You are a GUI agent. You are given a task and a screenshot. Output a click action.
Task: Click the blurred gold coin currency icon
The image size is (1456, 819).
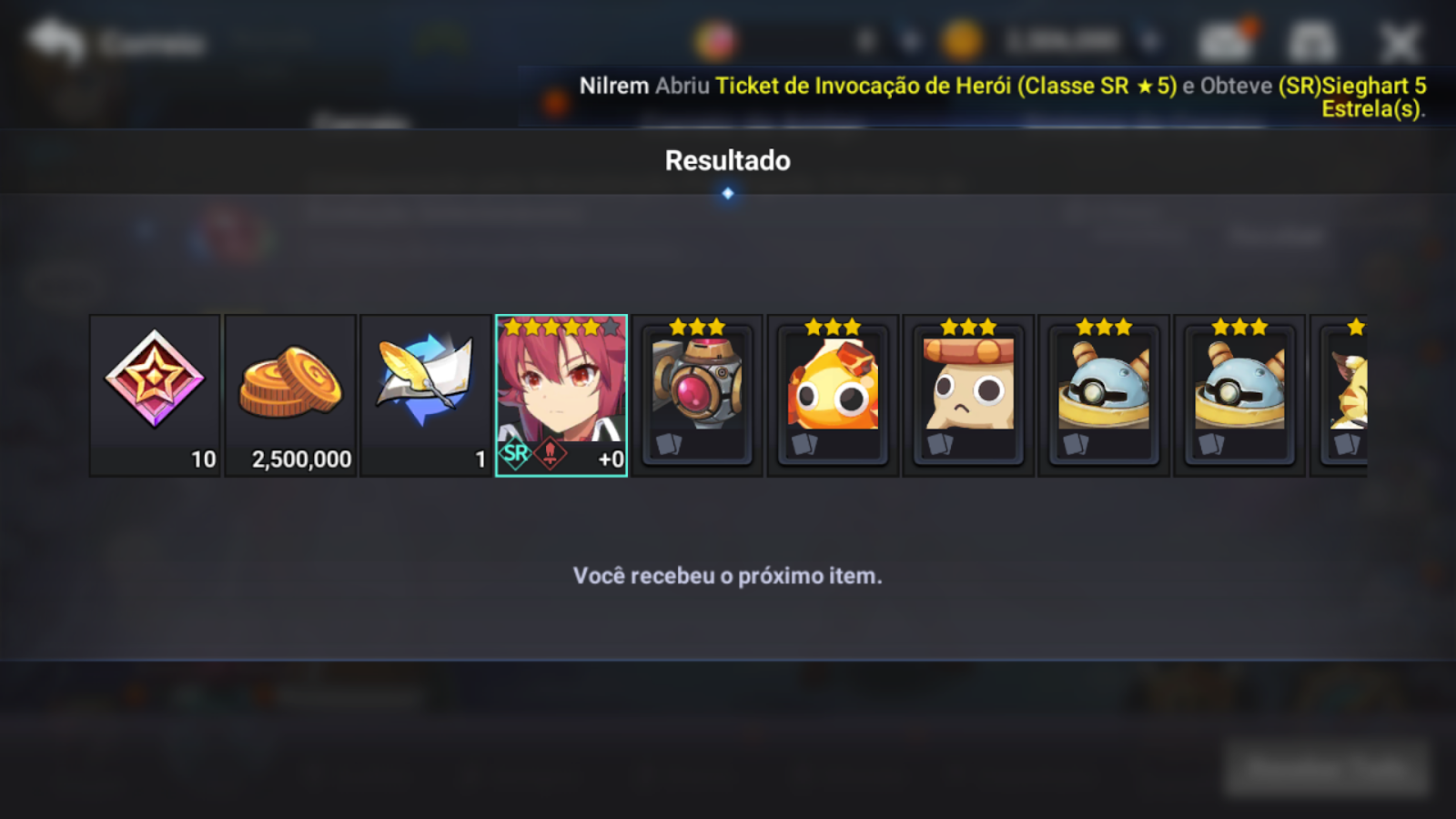(x=962, y=41)
